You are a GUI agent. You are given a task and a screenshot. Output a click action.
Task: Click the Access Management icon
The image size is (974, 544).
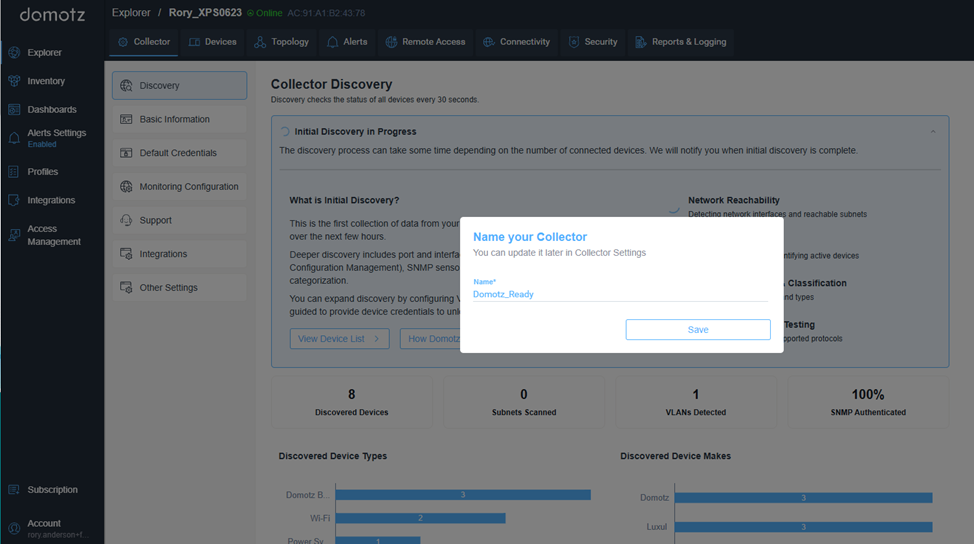point(14,235)
